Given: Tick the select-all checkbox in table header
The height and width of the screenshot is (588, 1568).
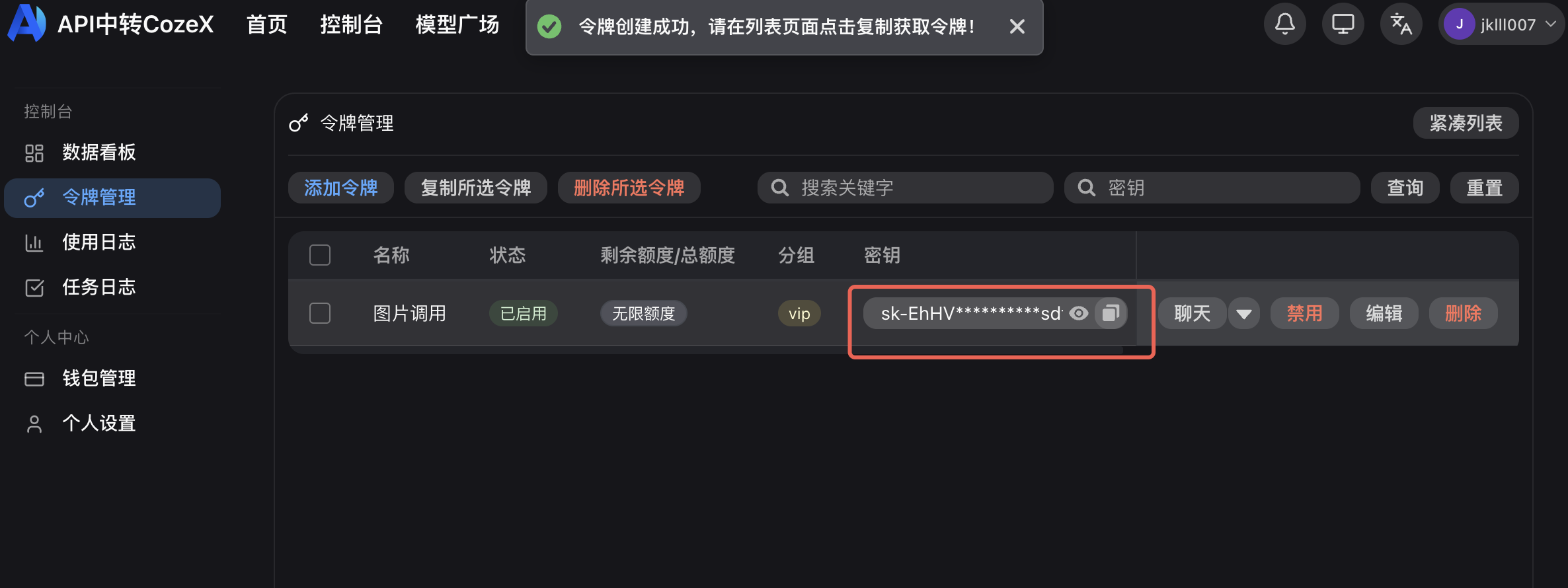Looking at the screenshot, I should click(320, 255).
